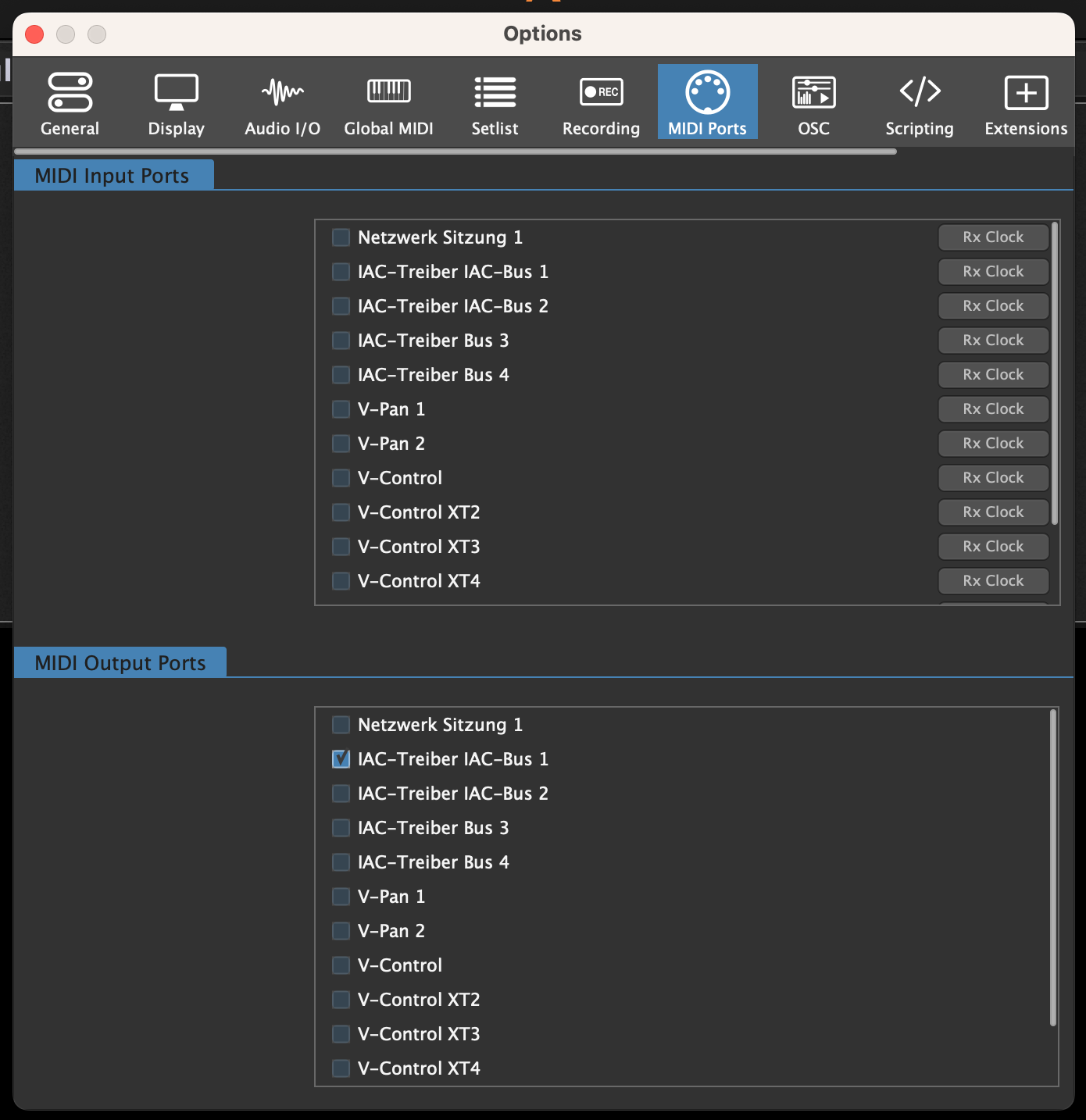Enable IAC-Treiber Bus 3 input port

pos(341,341)
